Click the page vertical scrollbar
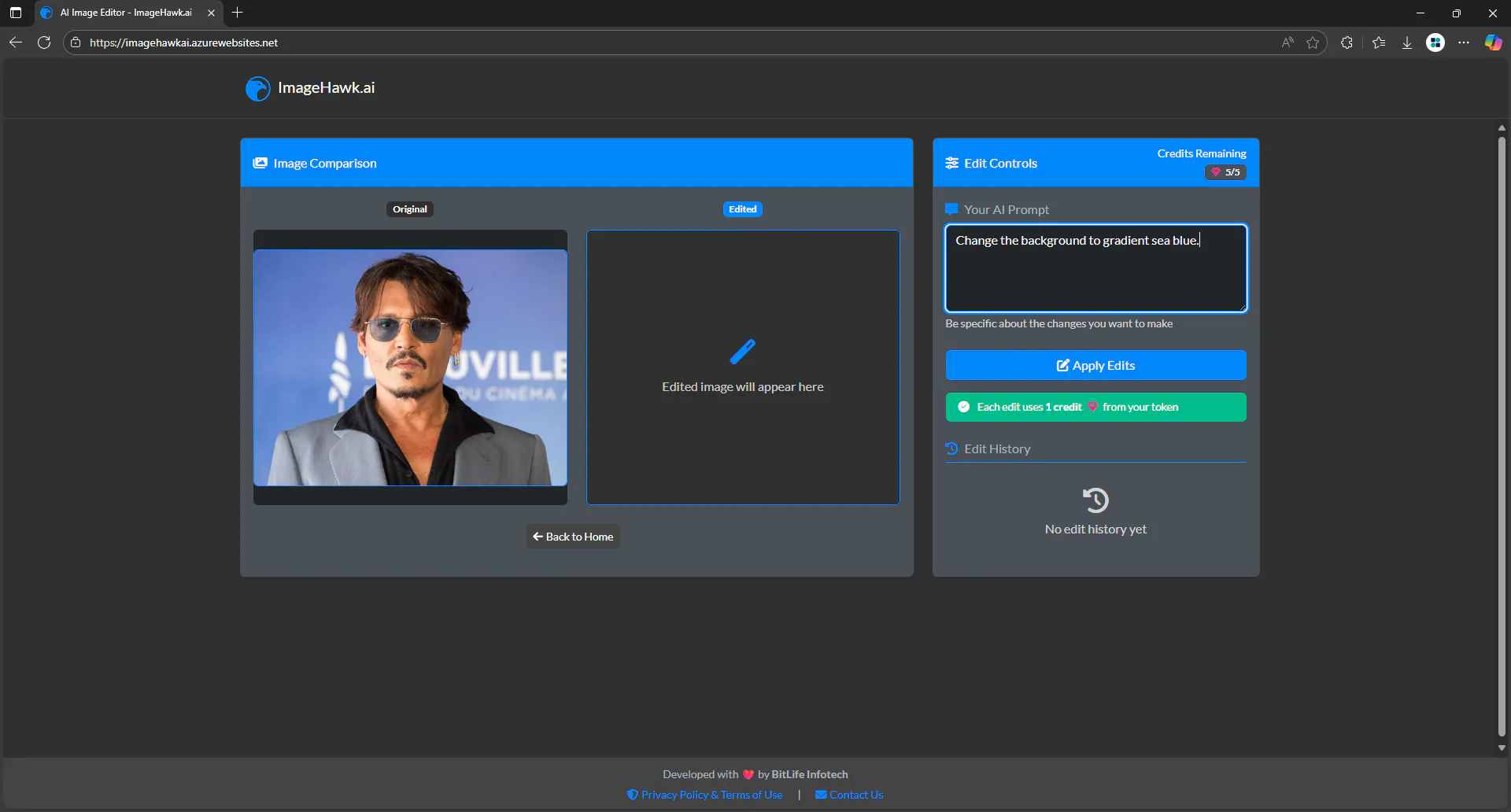 1502,437
